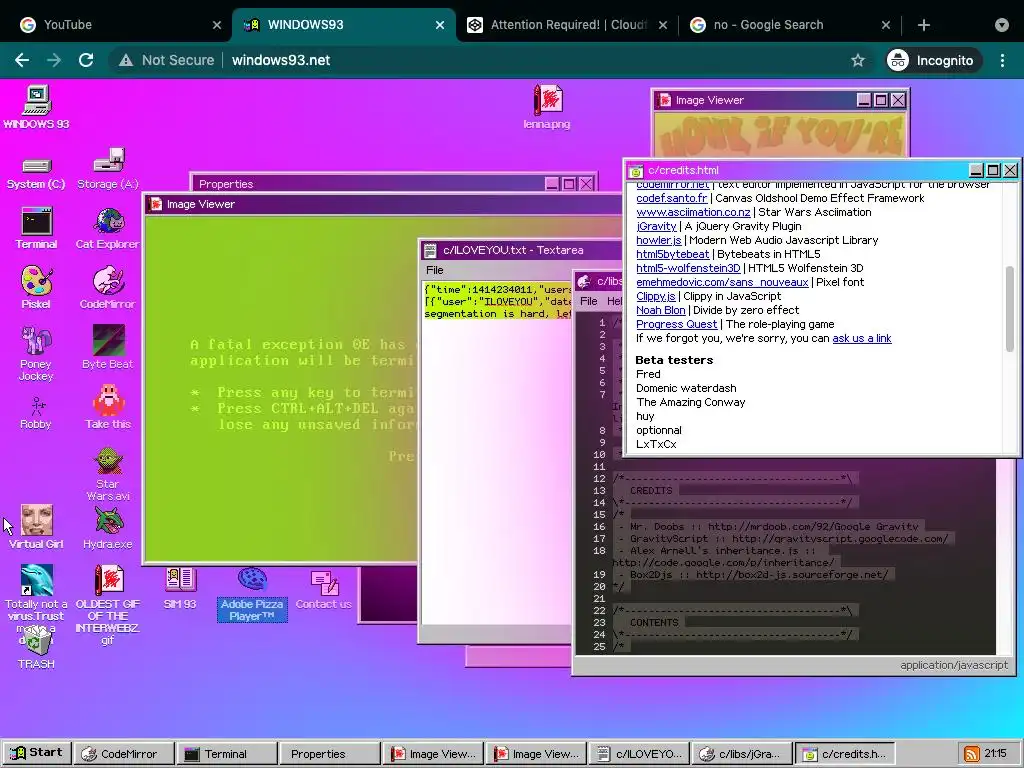Screen dimensions: 1024x768
Task: Follow the Progress Quest link
Action: coord(676,325)
